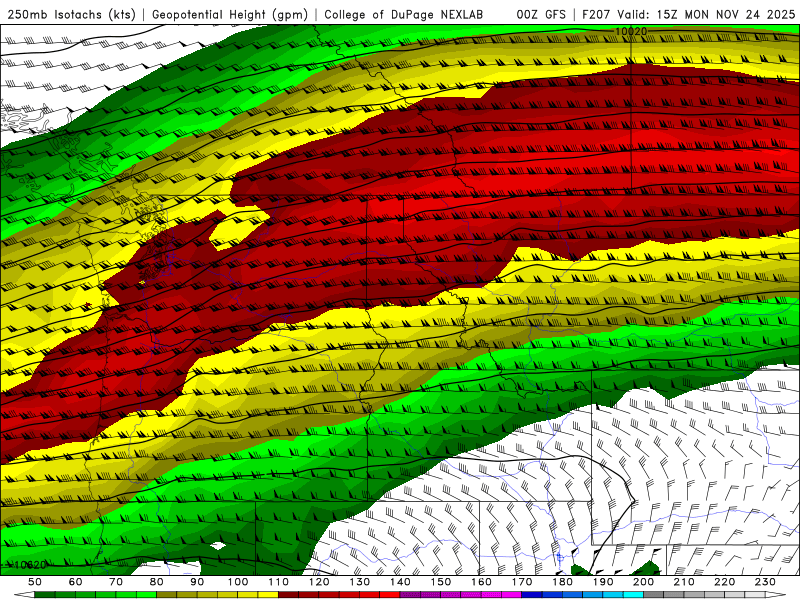Select the dark red swatch just right of 110
800x600 pixels.
288,595
